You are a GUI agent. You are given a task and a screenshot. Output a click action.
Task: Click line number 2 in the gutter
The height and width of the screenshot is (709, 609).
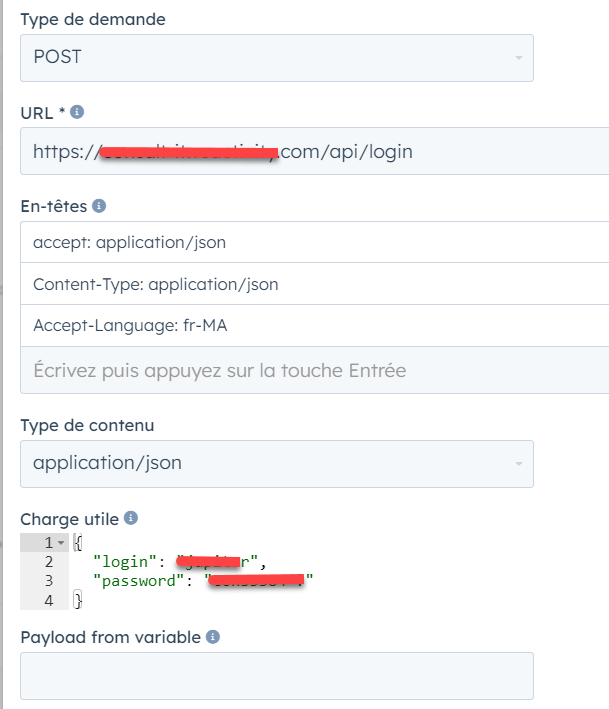point(48,562)
